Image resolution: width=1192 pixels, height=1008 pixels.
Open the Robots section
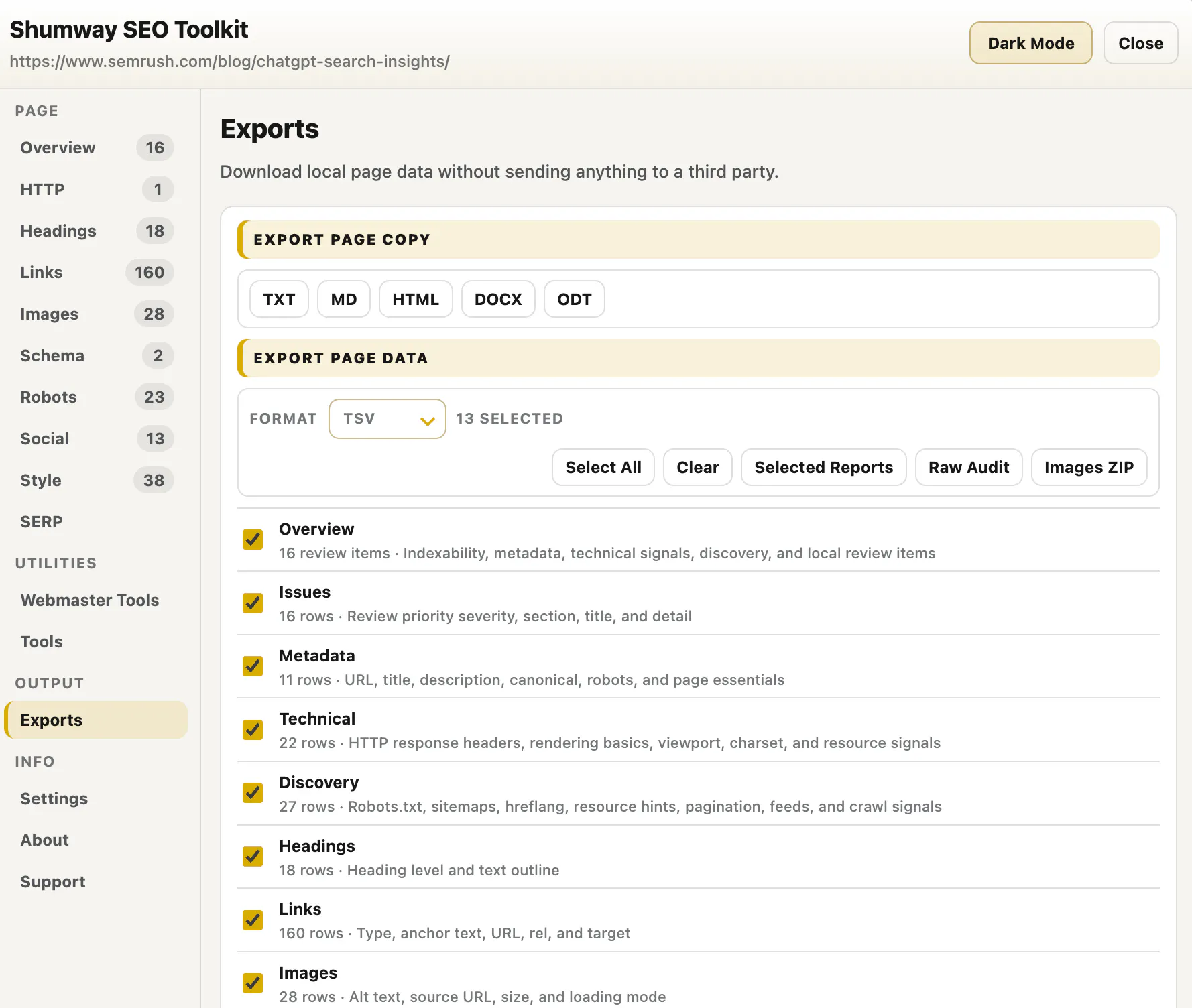(x=96, y=397)
